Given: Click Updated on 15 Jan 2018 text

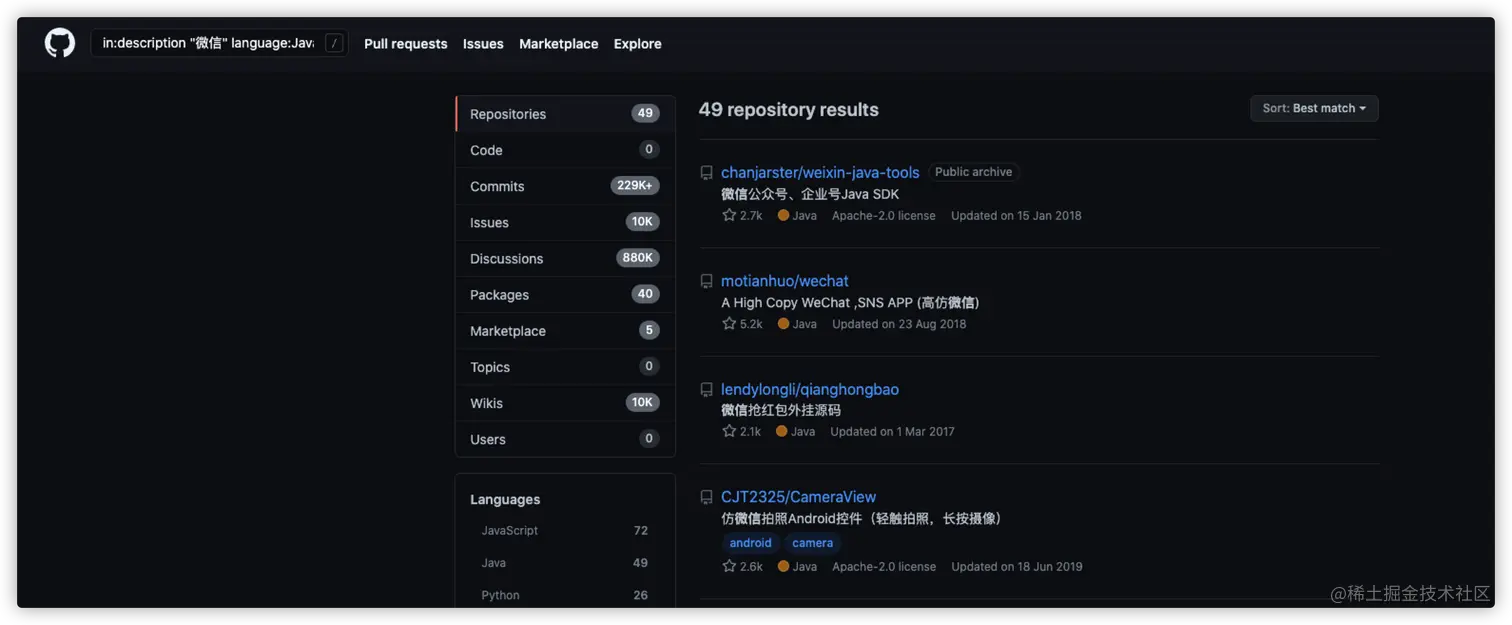Looking at the screenshot, I should tap(1016, 215).
